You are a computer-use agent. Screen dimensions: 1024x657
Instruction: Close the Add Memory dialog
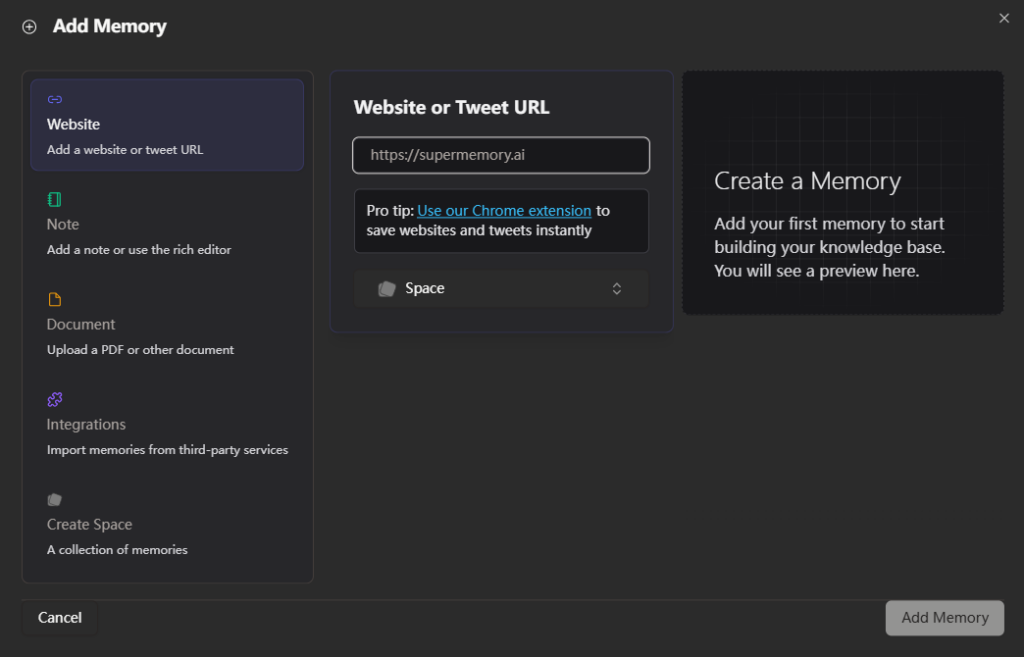(x=1004, y=18)
